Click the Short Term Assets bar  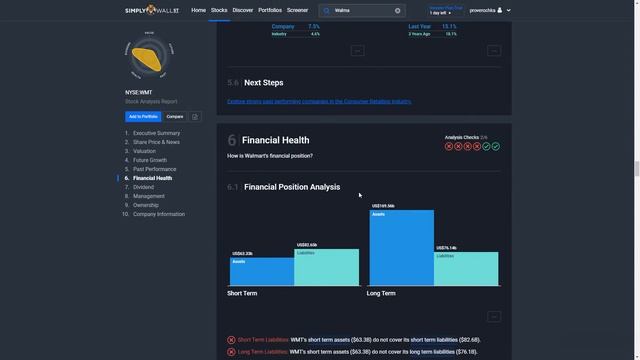262,271
